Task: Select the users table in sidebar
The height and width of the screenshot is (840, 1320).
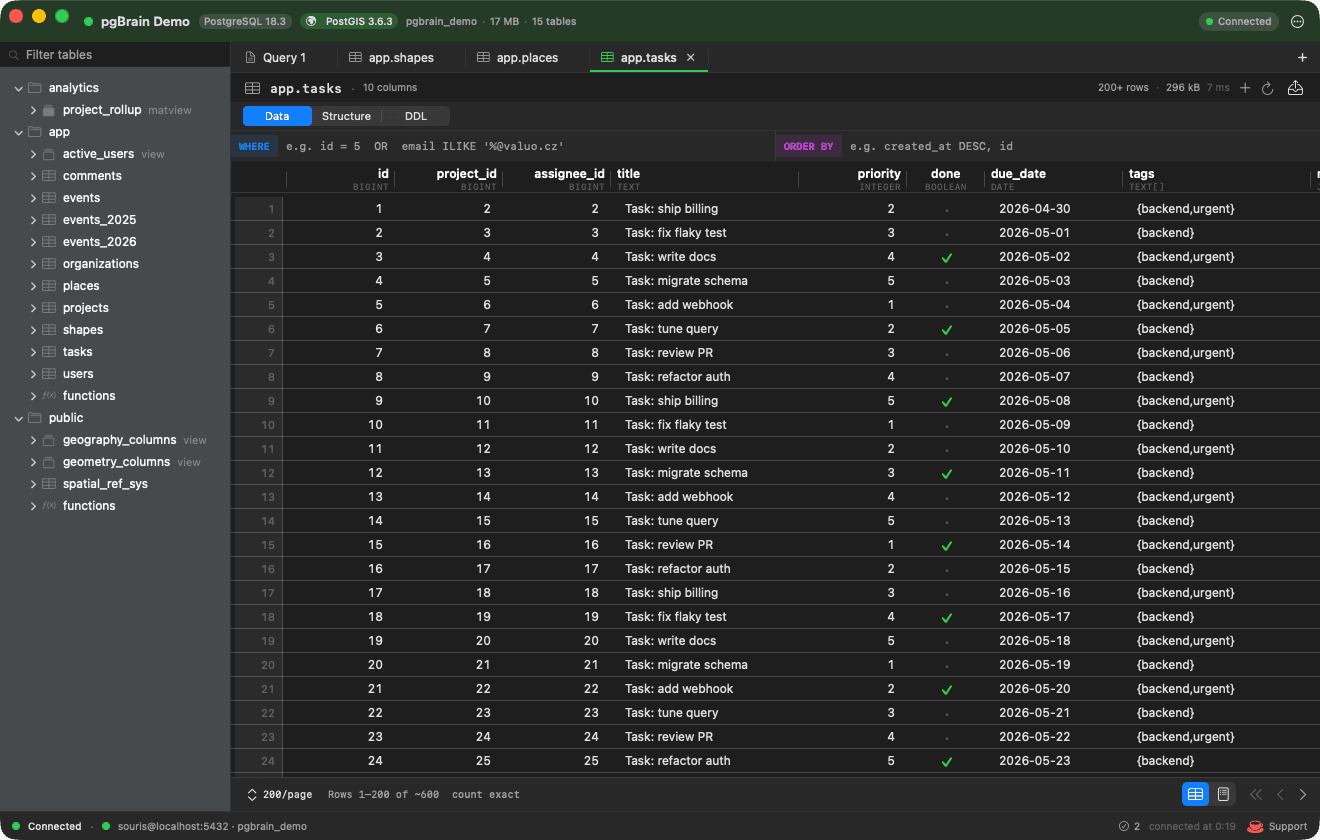Action: click(78, 374)
